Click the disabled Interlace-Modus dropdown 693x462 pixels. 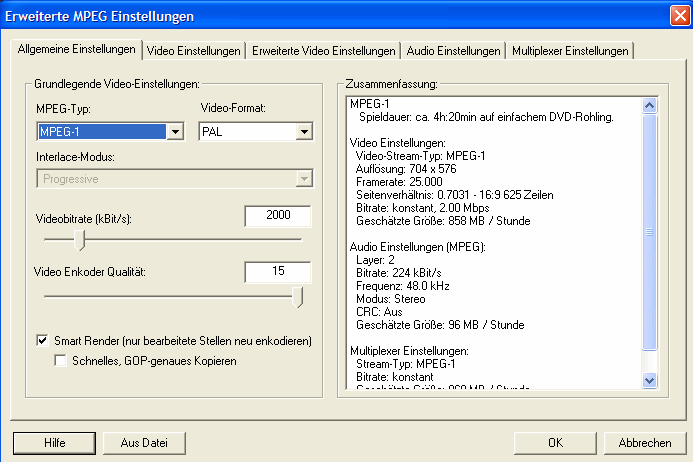point(174,178)
